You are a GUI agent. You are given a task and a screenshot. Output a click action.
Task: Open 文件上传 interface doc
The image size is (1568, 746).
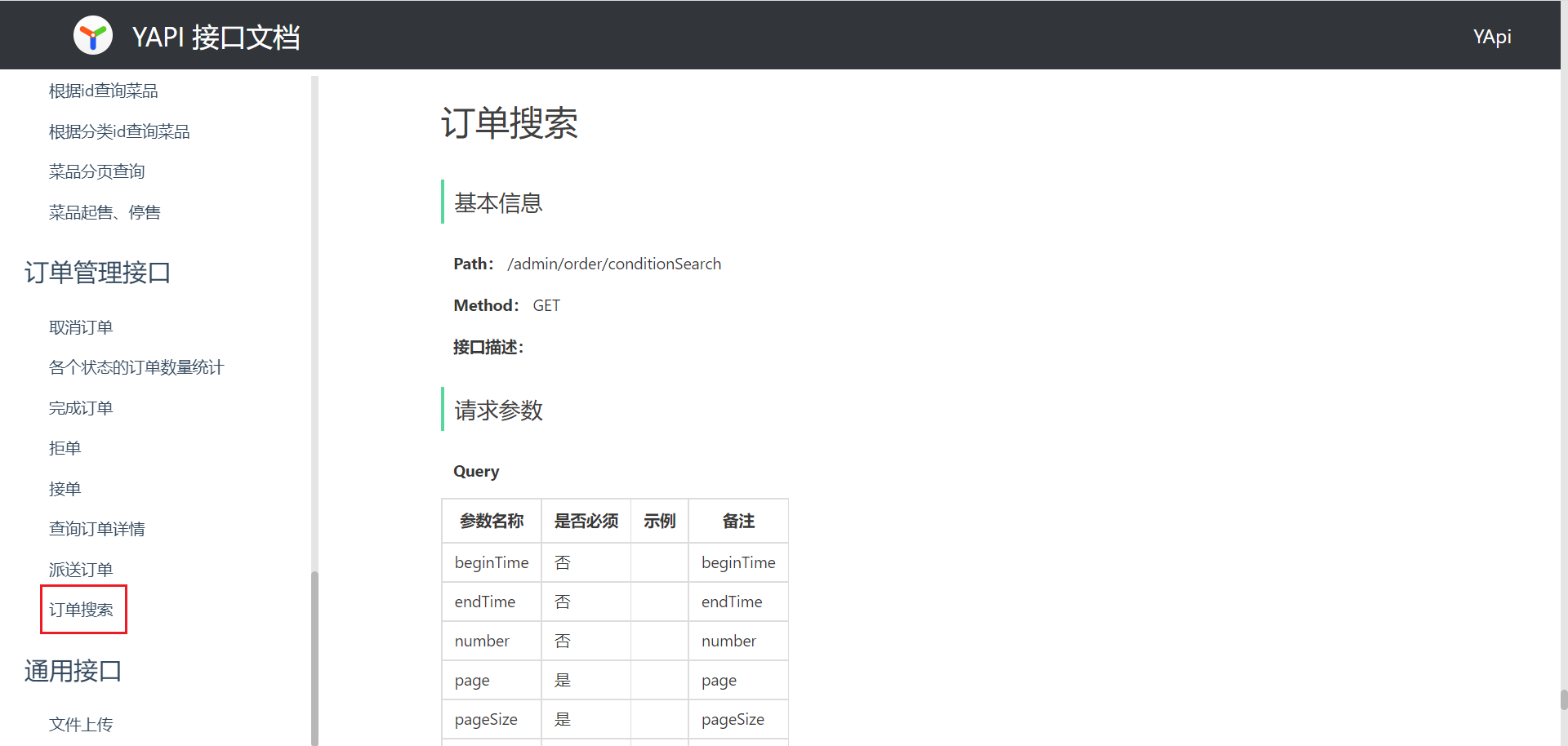(81, 724)
